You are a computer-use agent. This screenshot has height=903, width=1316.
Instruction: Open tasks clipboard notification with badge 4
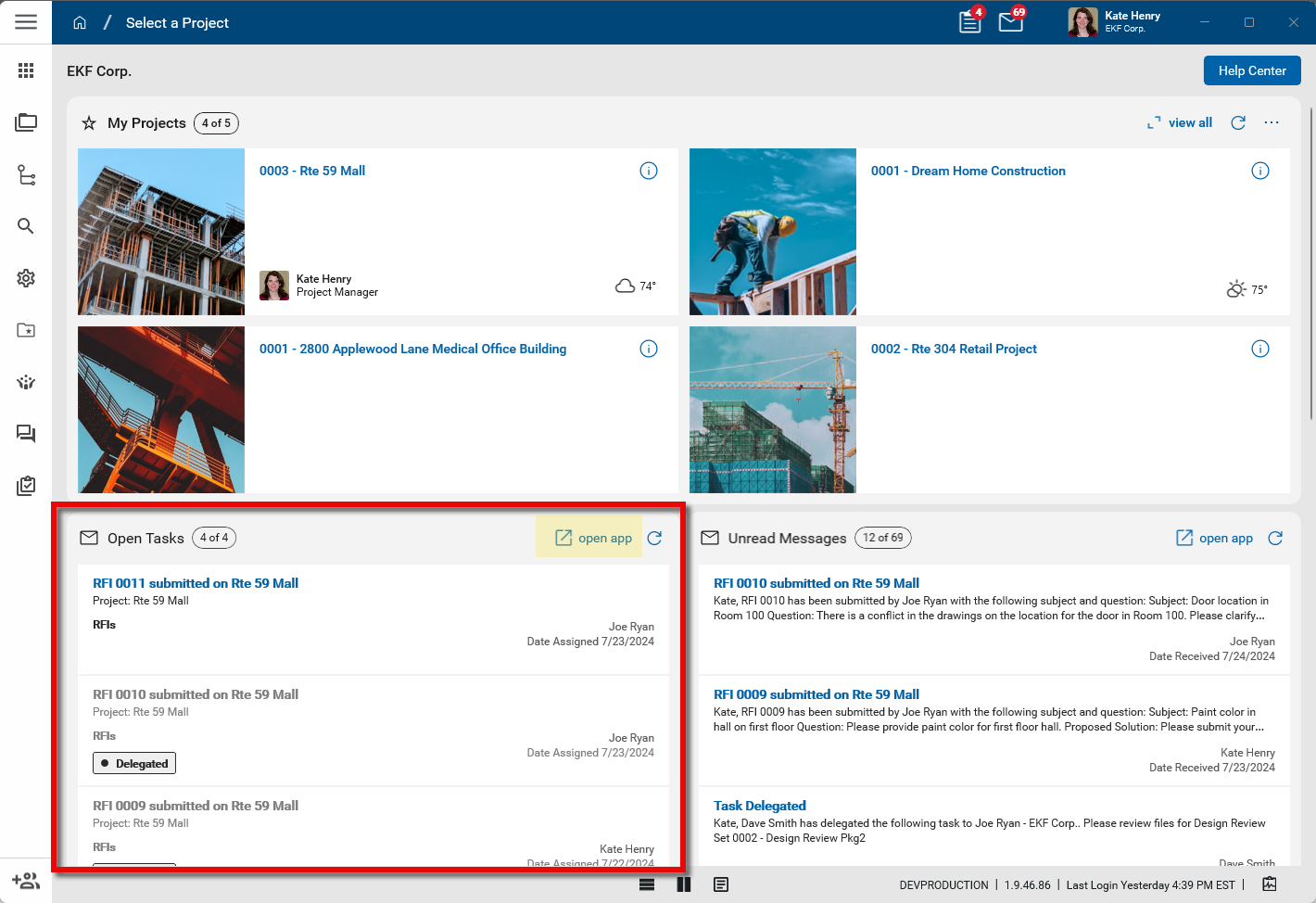click(970, 22)
